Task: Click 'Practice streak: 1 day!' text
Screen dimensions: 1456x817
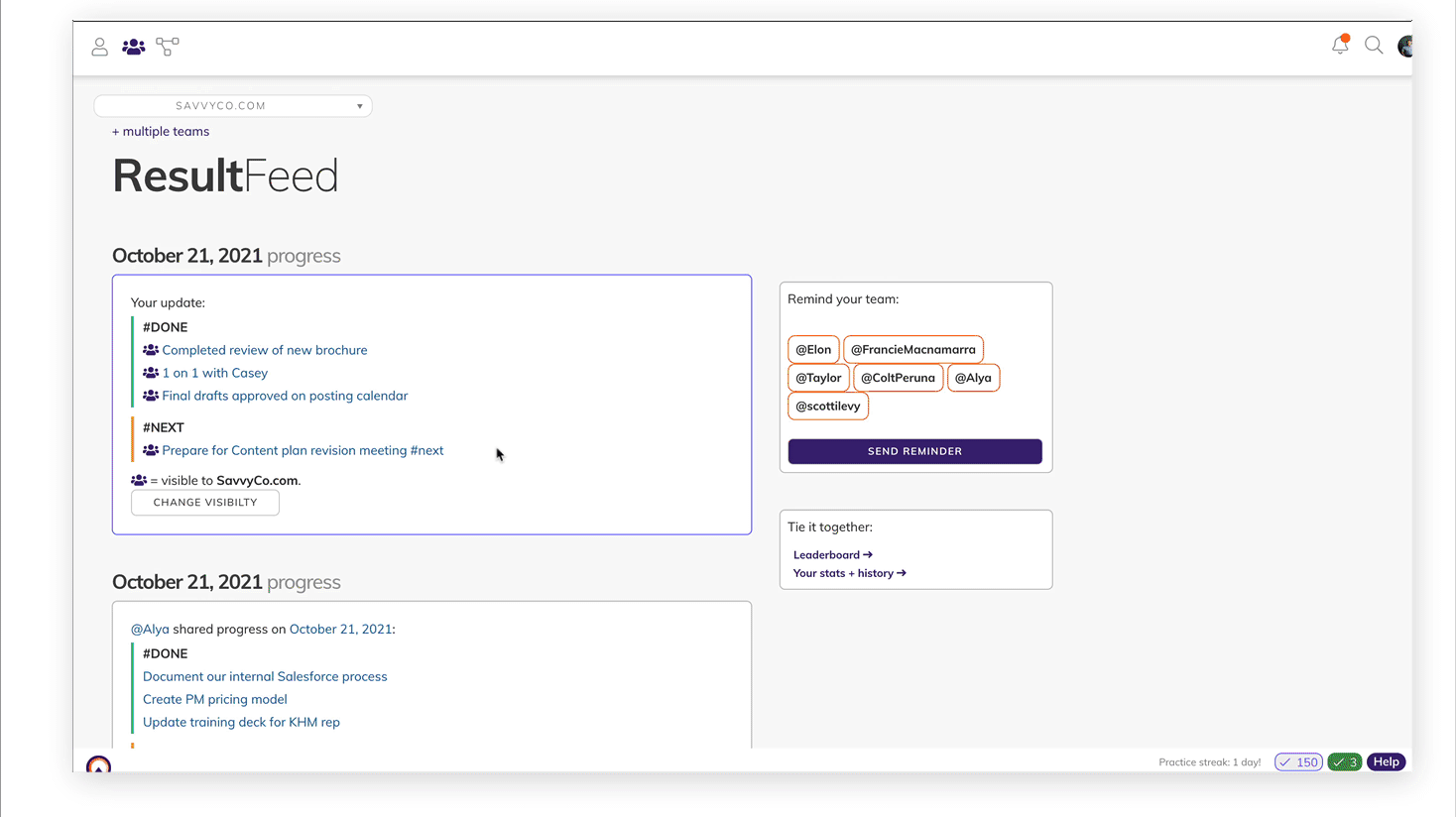Action: (x=1210, y=762)
